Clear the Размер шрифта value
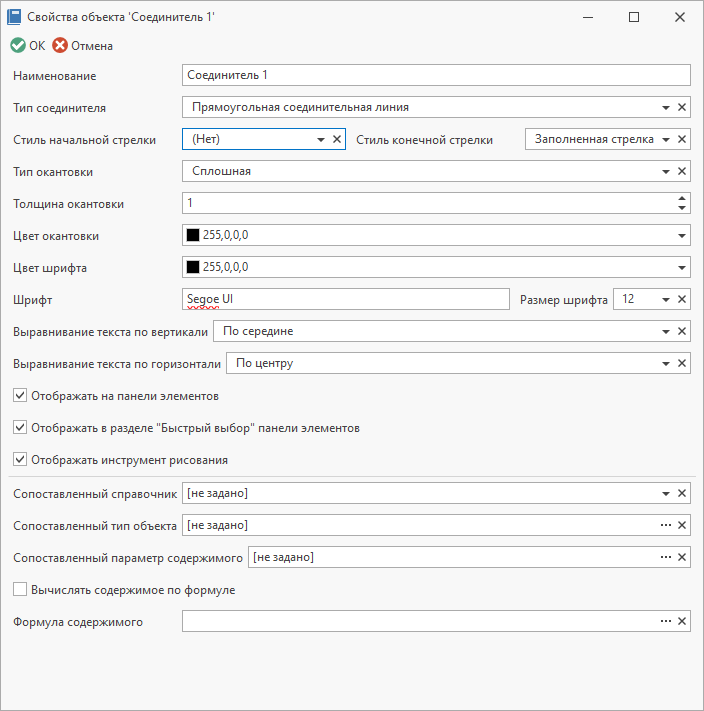Screen dimensions: 704x711 pyautogui.click(x=681, y=299)
